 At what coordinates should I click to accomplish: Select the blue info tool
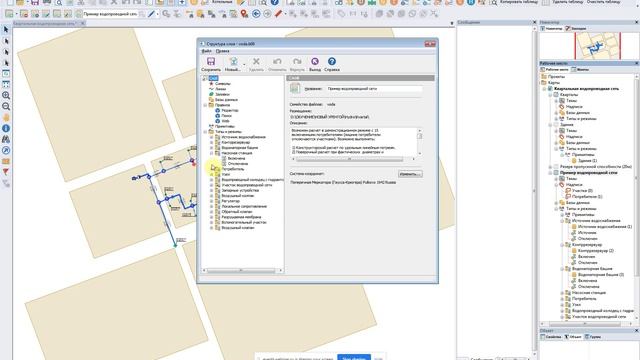6,129
